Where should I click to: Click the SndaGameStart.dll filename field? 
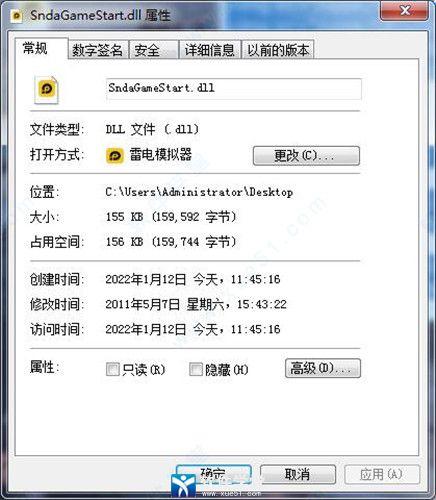234,89
